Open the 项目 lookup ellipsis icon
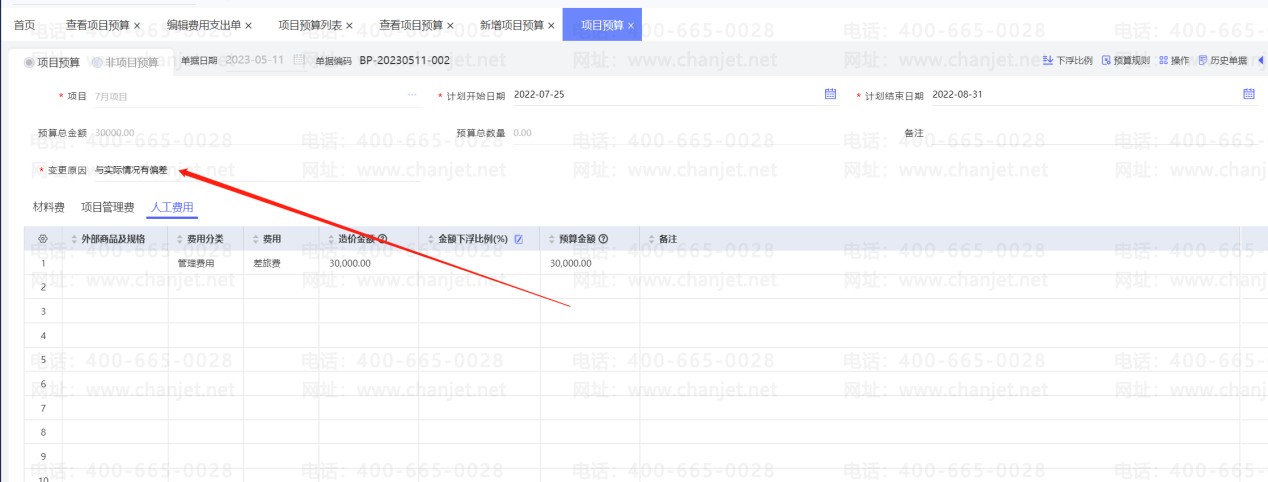The width and height of the screenshot is (1268, 482). pos(411,96)
